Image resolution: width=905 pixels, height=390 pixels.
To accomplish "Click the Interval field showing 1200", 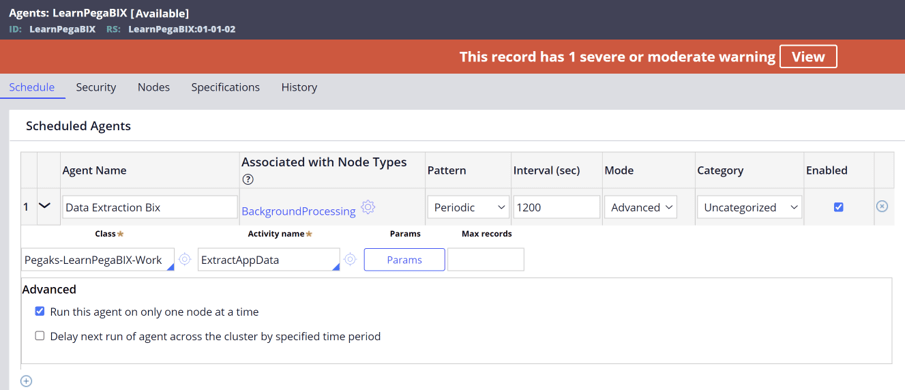I will tap(556, 207).
